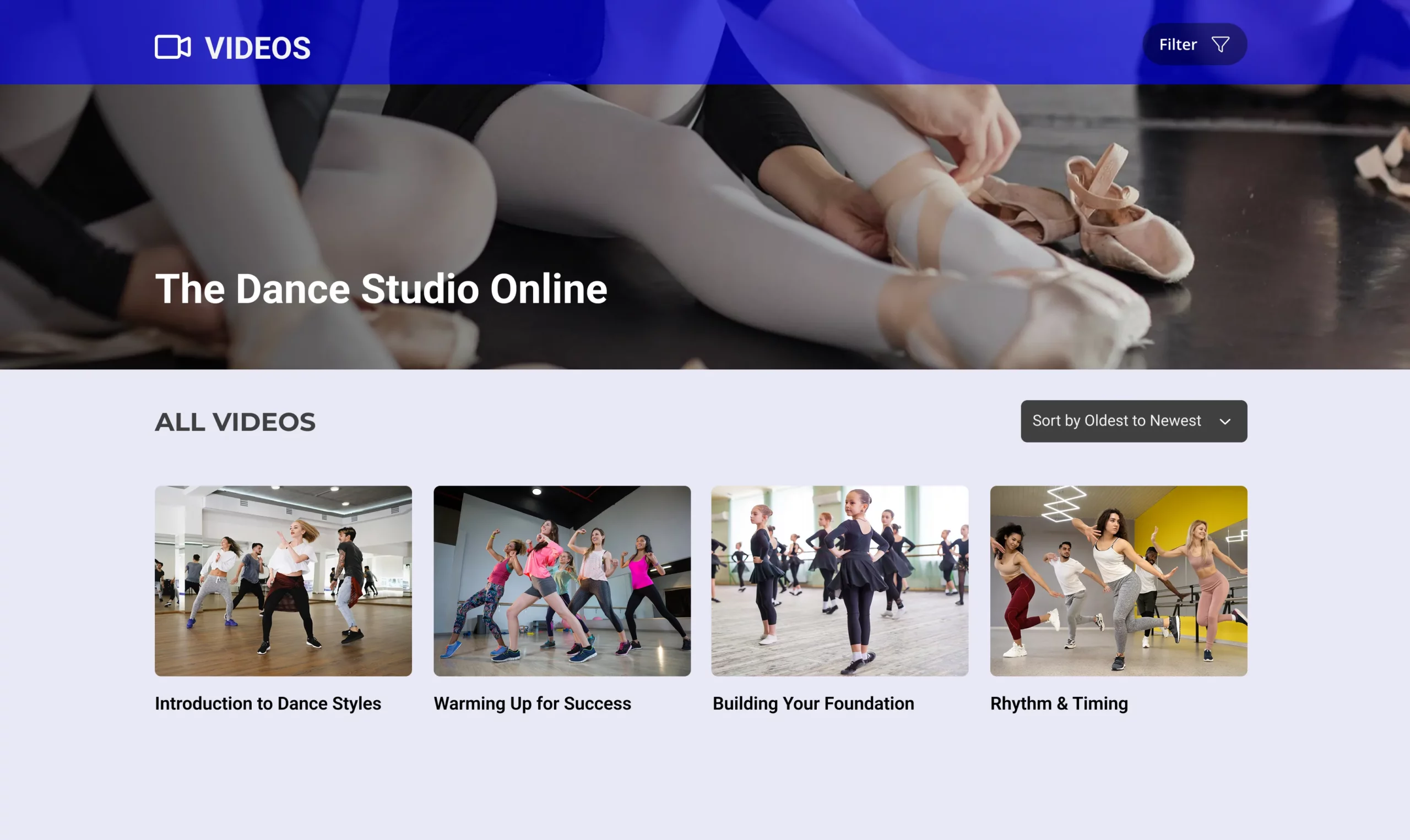The image size is (1410, 840).
Task: Open Warming Up for Success thumbnail
Action: click(562, 580)
